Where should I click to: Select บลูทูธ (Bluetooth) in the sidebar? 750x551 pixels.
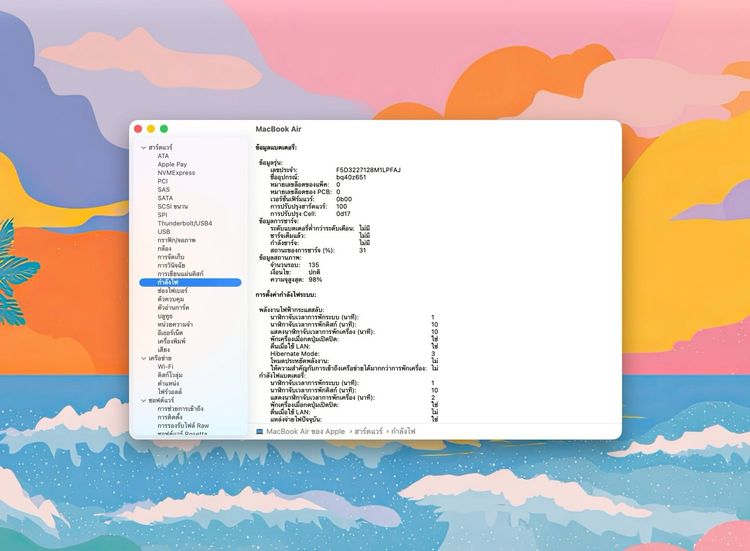click(x=166, y=316)
